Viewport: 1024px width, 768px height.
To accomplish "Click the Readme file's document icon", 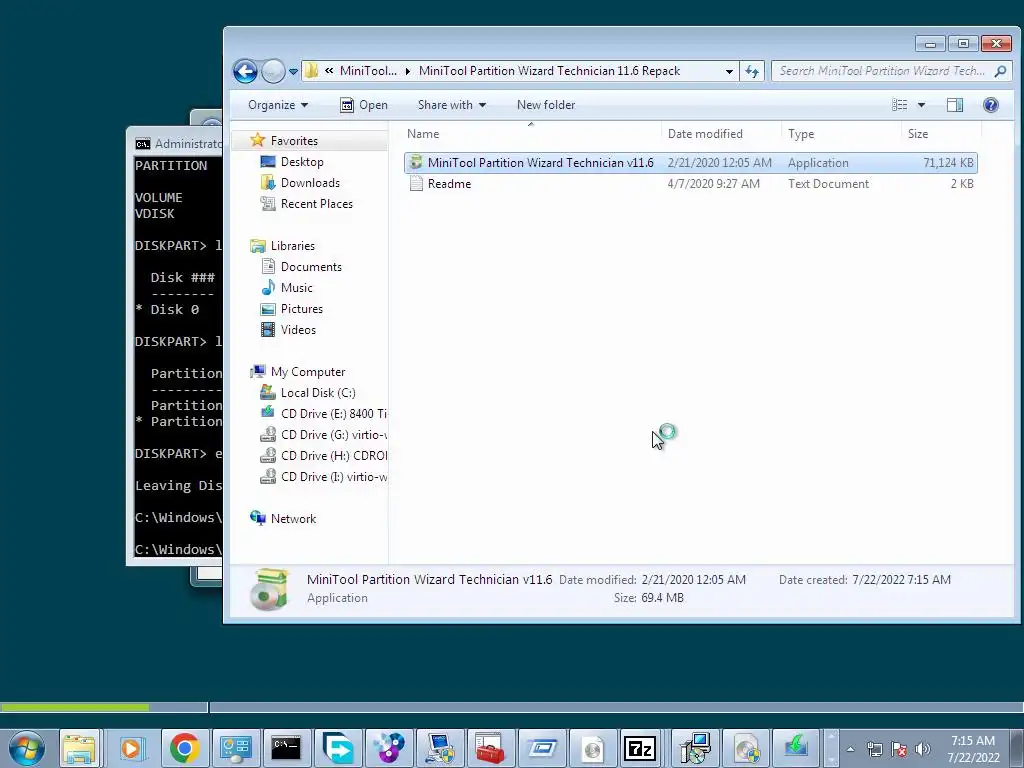I will click(416, 184).
